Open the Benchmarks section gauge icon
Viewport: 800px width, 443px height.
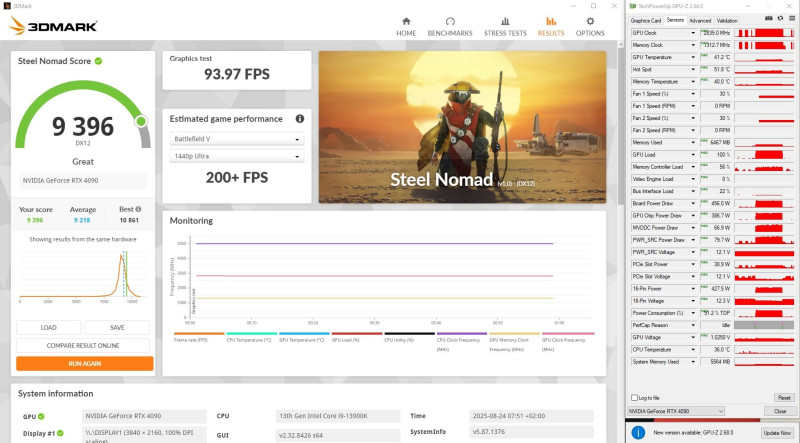450,21
